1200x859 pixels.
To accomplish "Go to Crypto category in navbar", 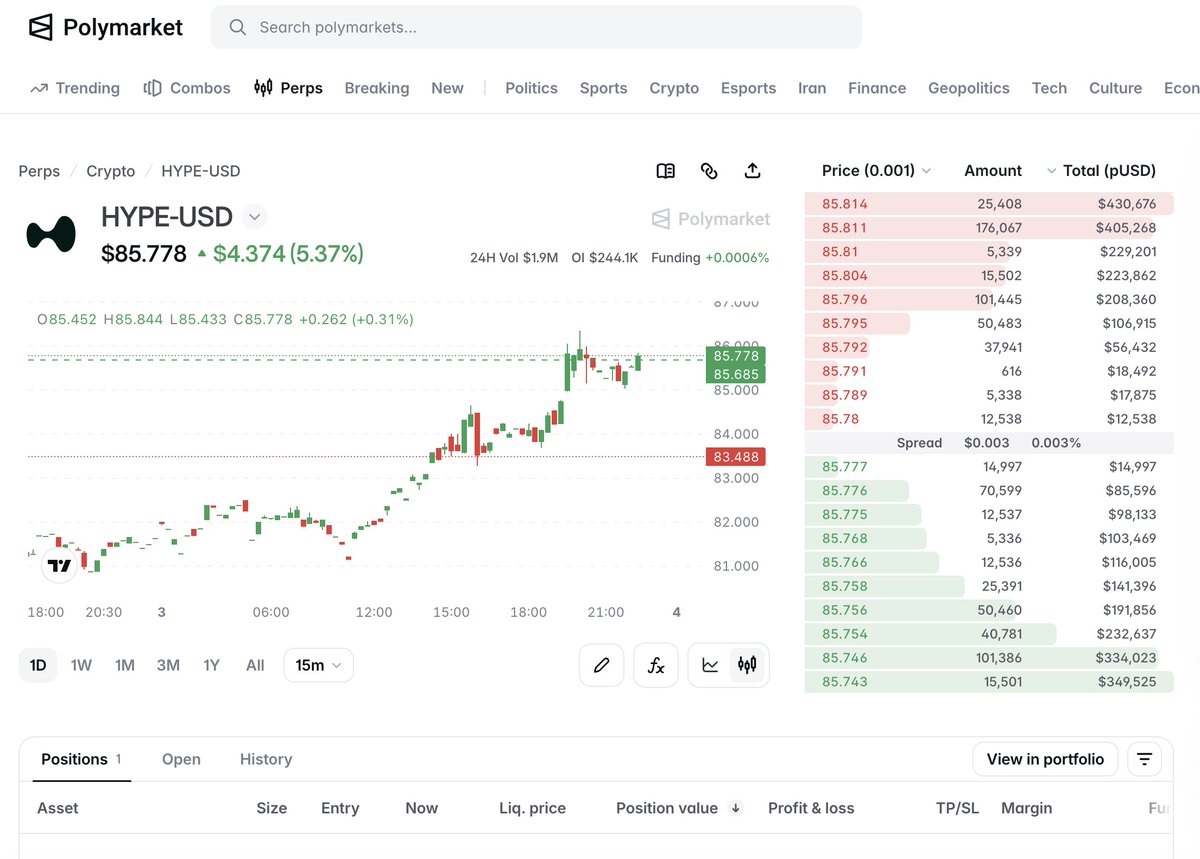I will 674,88.
